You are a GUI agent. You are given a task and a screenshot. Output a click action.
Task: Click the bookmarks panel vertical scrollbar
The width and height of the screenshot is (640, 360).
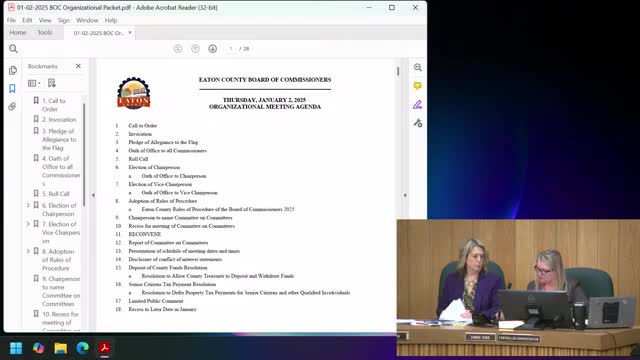(x=84, y=155)
